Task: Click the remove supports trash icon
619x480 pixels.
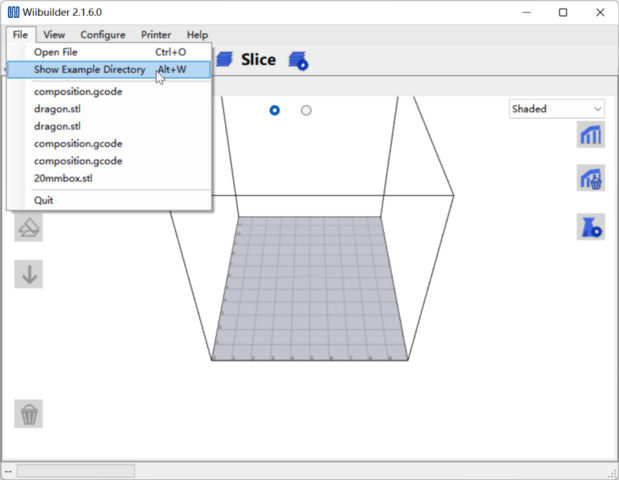Action: click(590, 179)
